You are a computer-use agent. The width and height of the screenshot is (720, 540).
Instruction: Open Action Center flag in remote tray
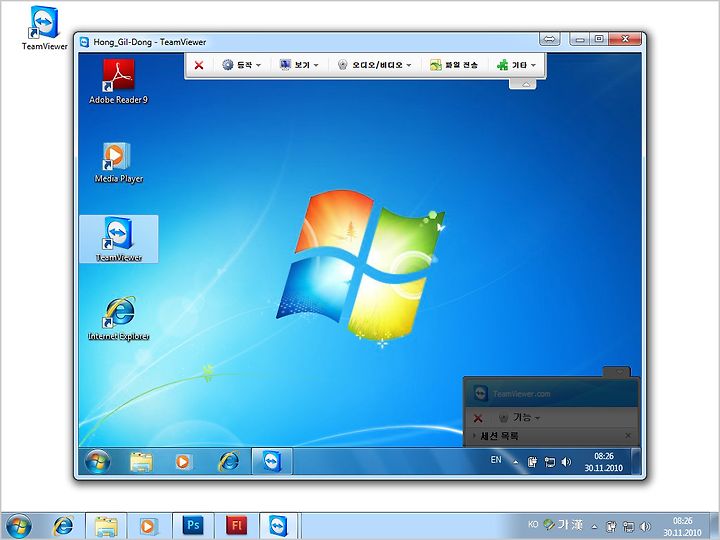532,462
